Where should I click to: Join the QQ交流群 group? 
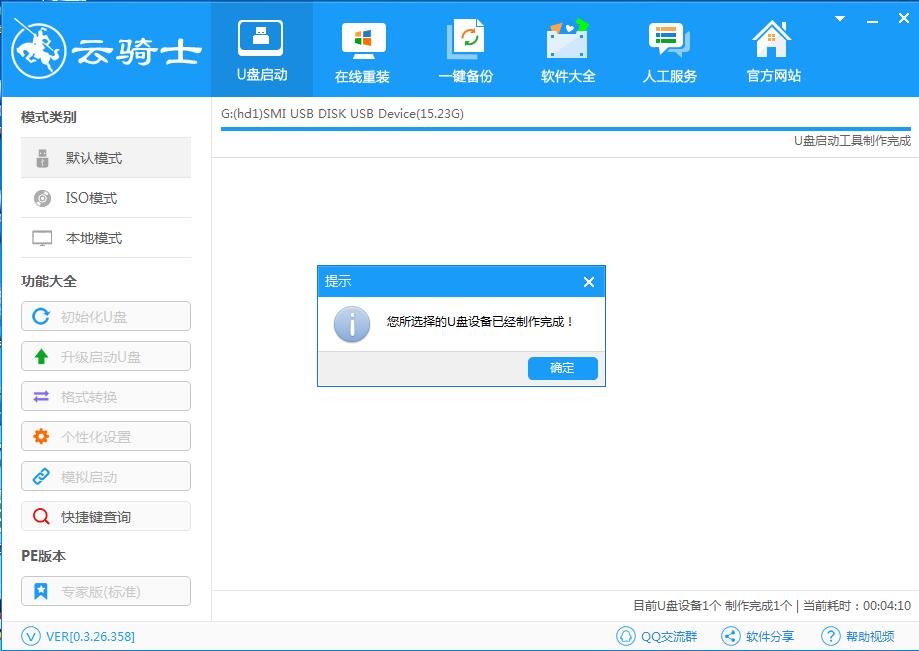pyautogui.click(x=655, y=635)
